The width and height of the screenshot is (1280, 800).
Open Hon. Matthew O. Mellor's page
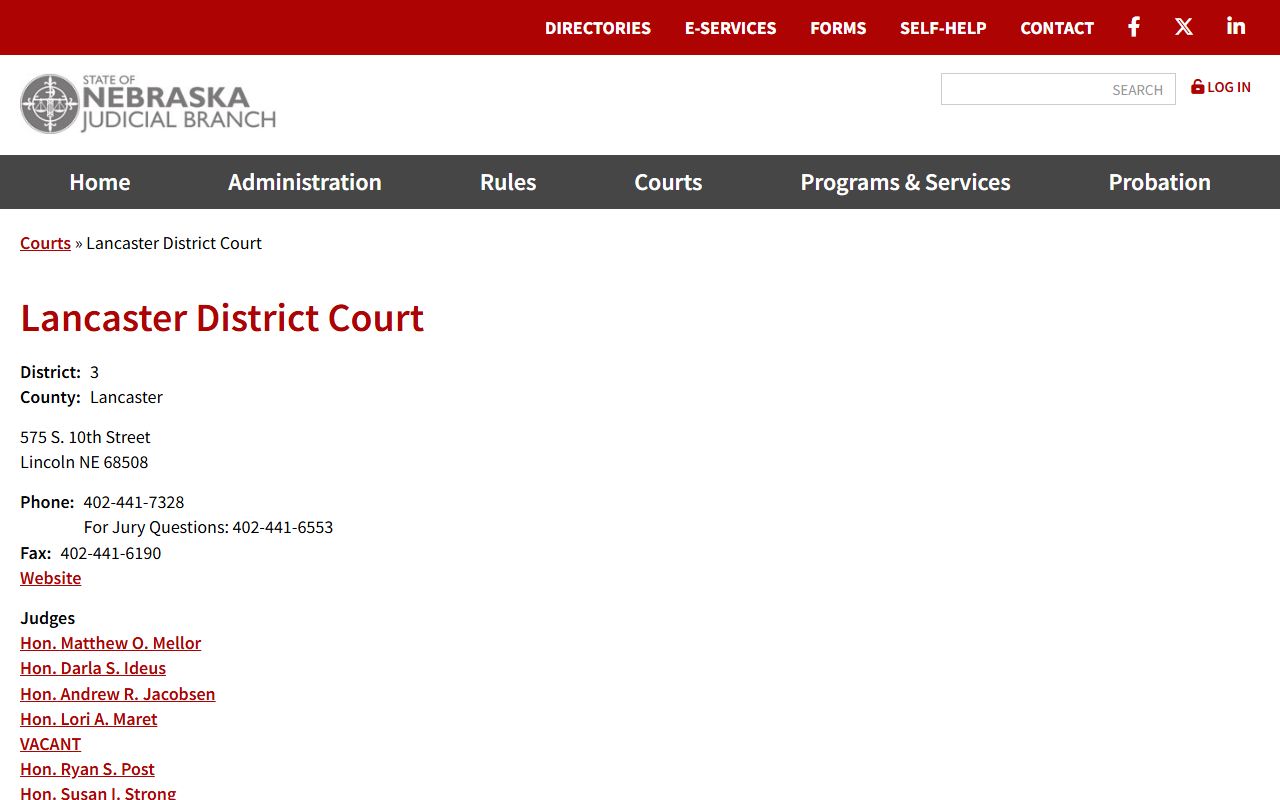point(110,643)
